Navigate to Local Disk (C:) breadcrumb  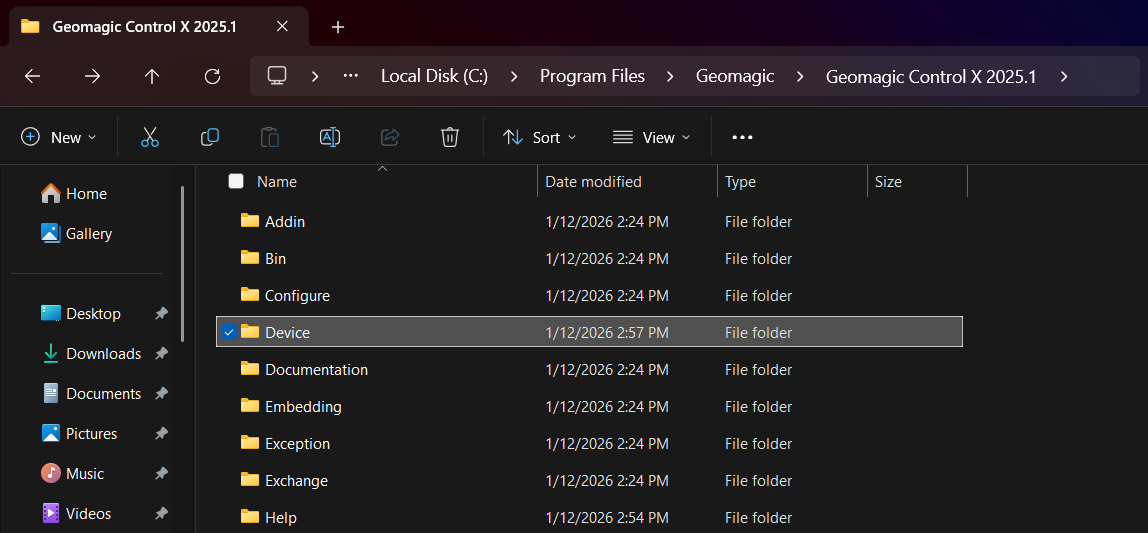click(x=434, y=76)
